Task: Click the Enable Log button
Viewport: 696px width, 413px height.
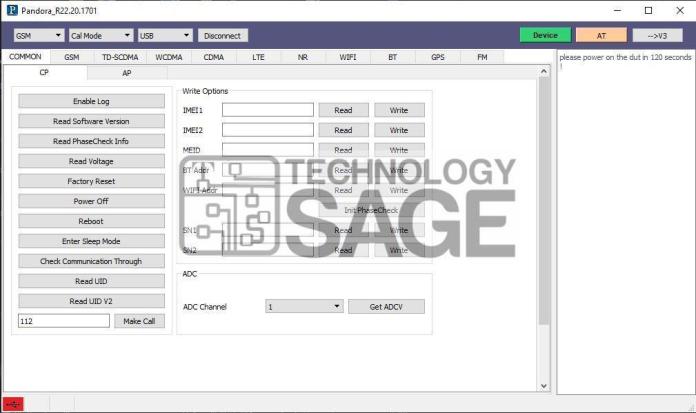Action: 91,101
